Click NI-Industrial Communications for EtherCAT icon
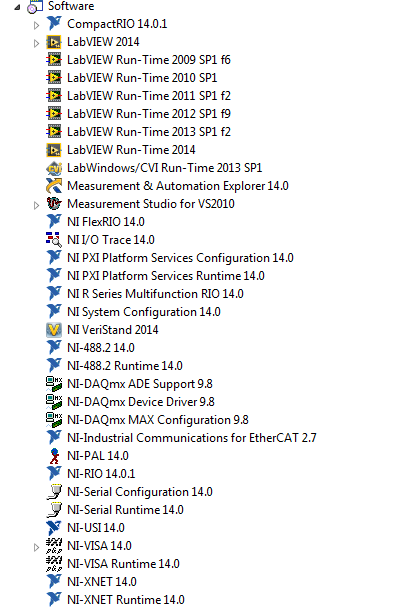 coord(54,438)
